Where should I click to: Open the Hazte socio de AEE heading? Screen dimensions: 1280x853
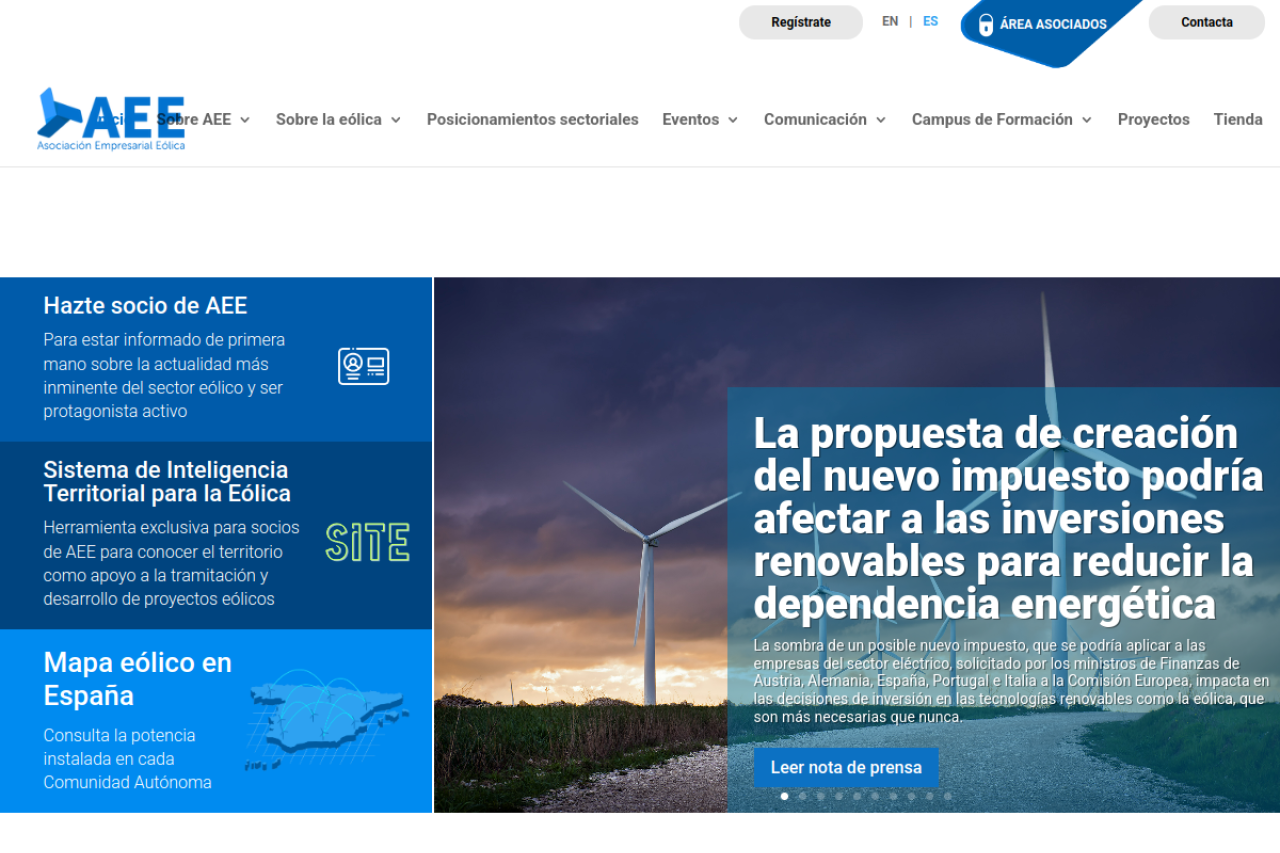145,306
